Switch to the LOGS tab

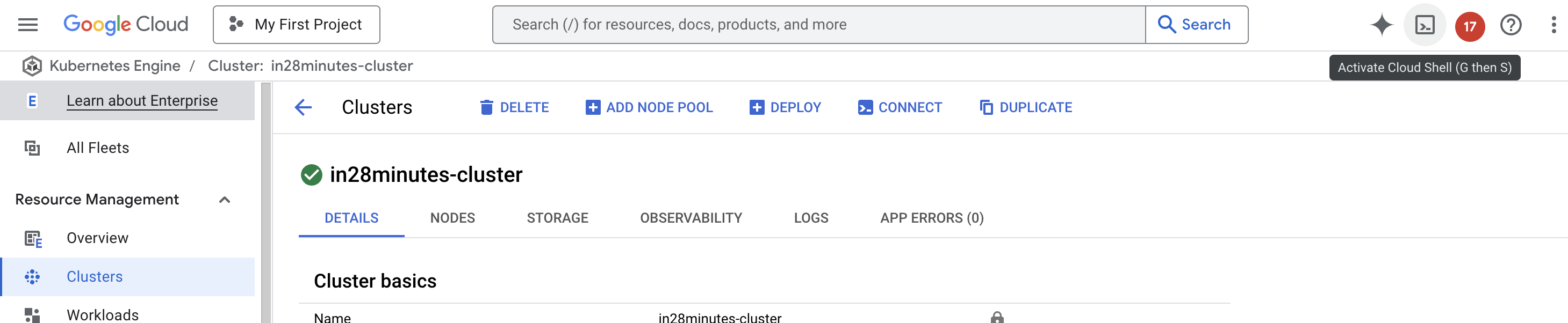pyautogui.click(x=811, y=218)
